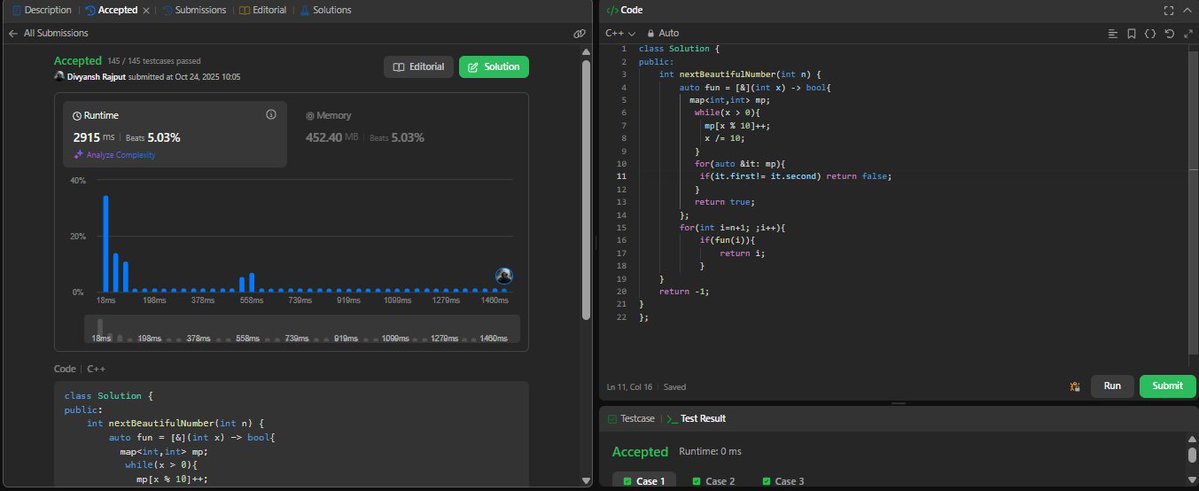Image resolution: width=1199 pixels, height=491 pixels.
Task: Click the test result panel scrollbar
Action: 1191,454
